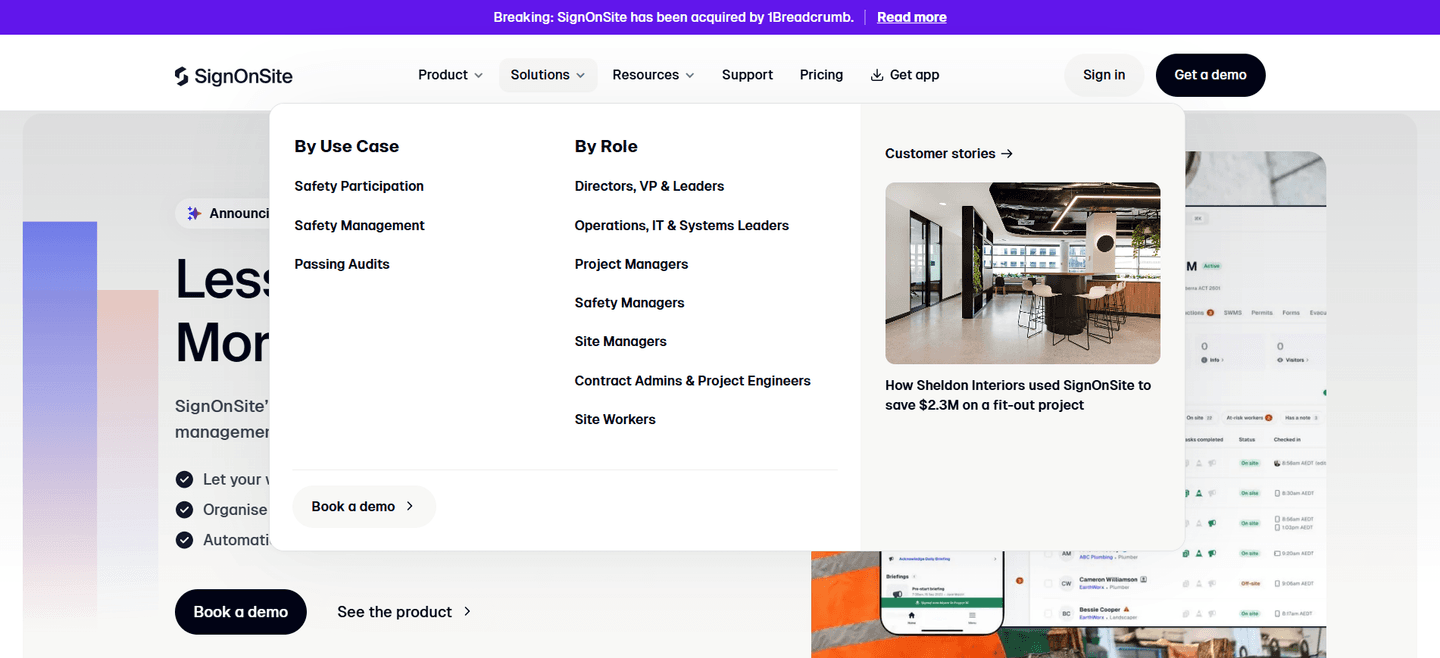
Task: Open Safety Managers role page
Action: pos(629,302)
